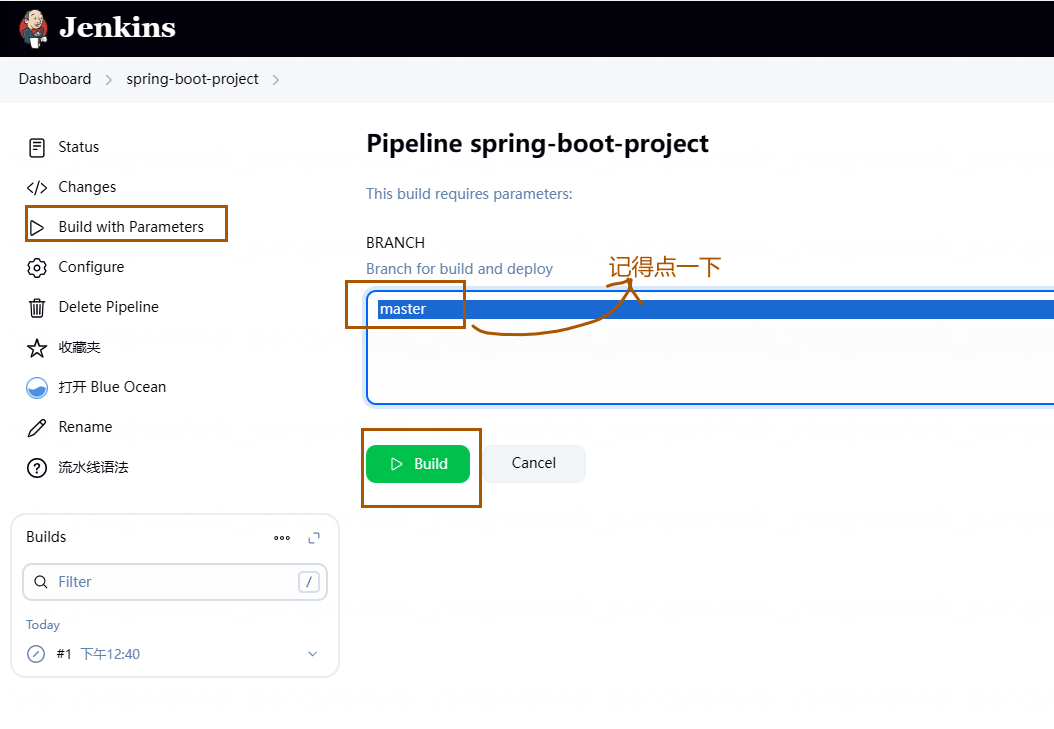Select master in BRANCH list
The width and height of the screenshot is (1054, 729).
(x=715, y=309)
